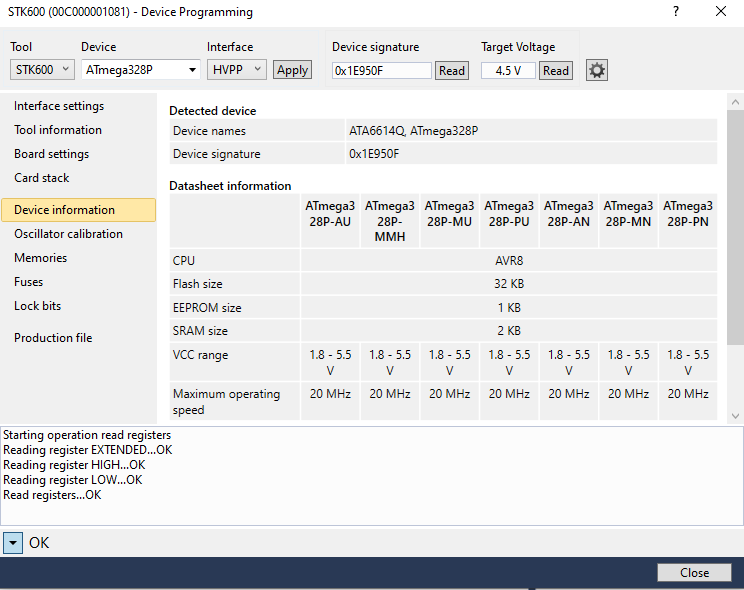Click the help question mark icon
Viewport: 744px width, 590px height.
[676, 11]
